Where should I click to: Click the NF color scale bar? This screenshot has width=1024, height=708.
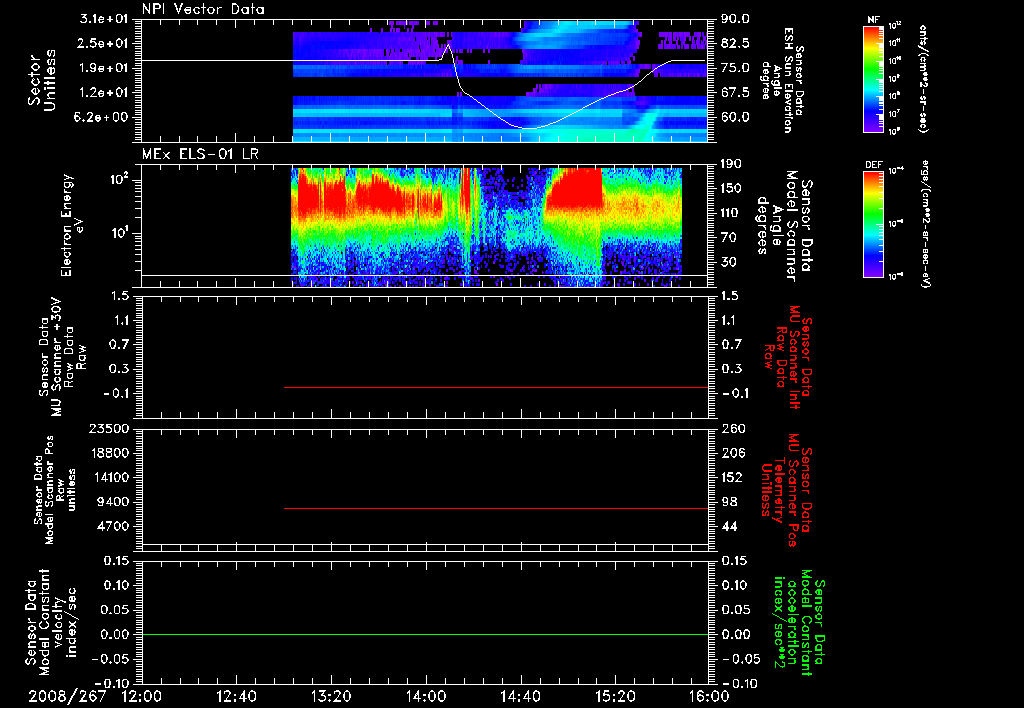[874, 78]
